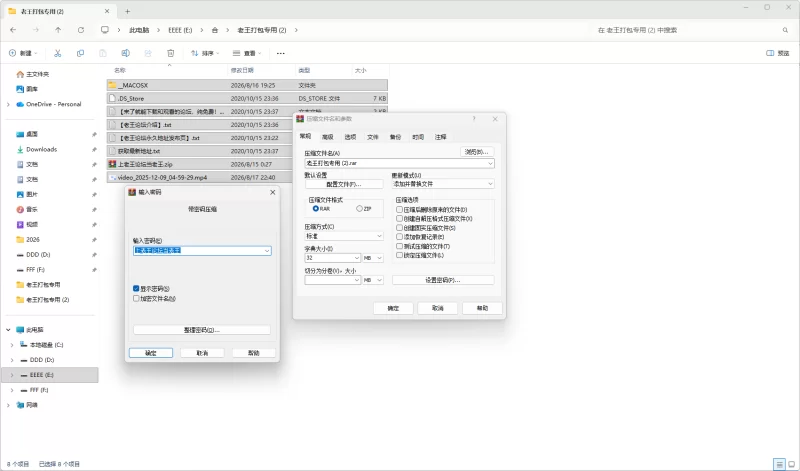Viewport: 800px width, 471px height.
Task: Open the View (查看) dropdown in toolbar
Action: 247,53
